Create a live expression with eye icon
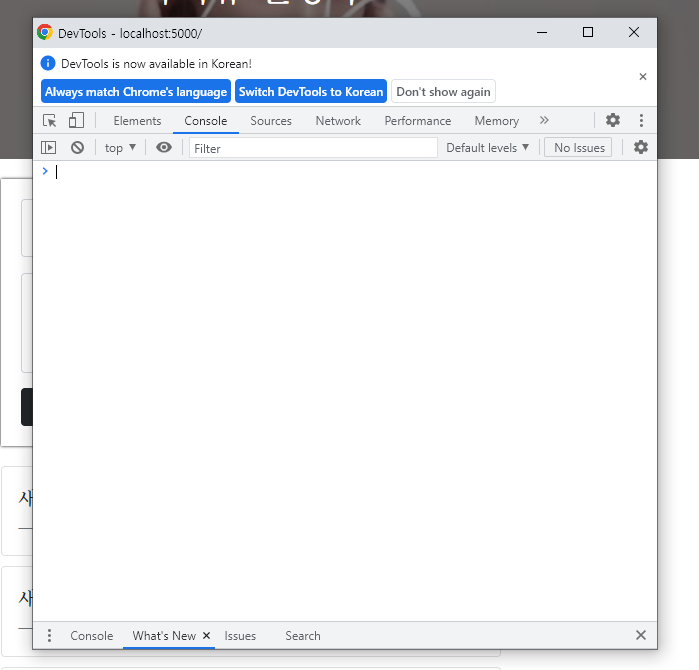 pos(164,148)
